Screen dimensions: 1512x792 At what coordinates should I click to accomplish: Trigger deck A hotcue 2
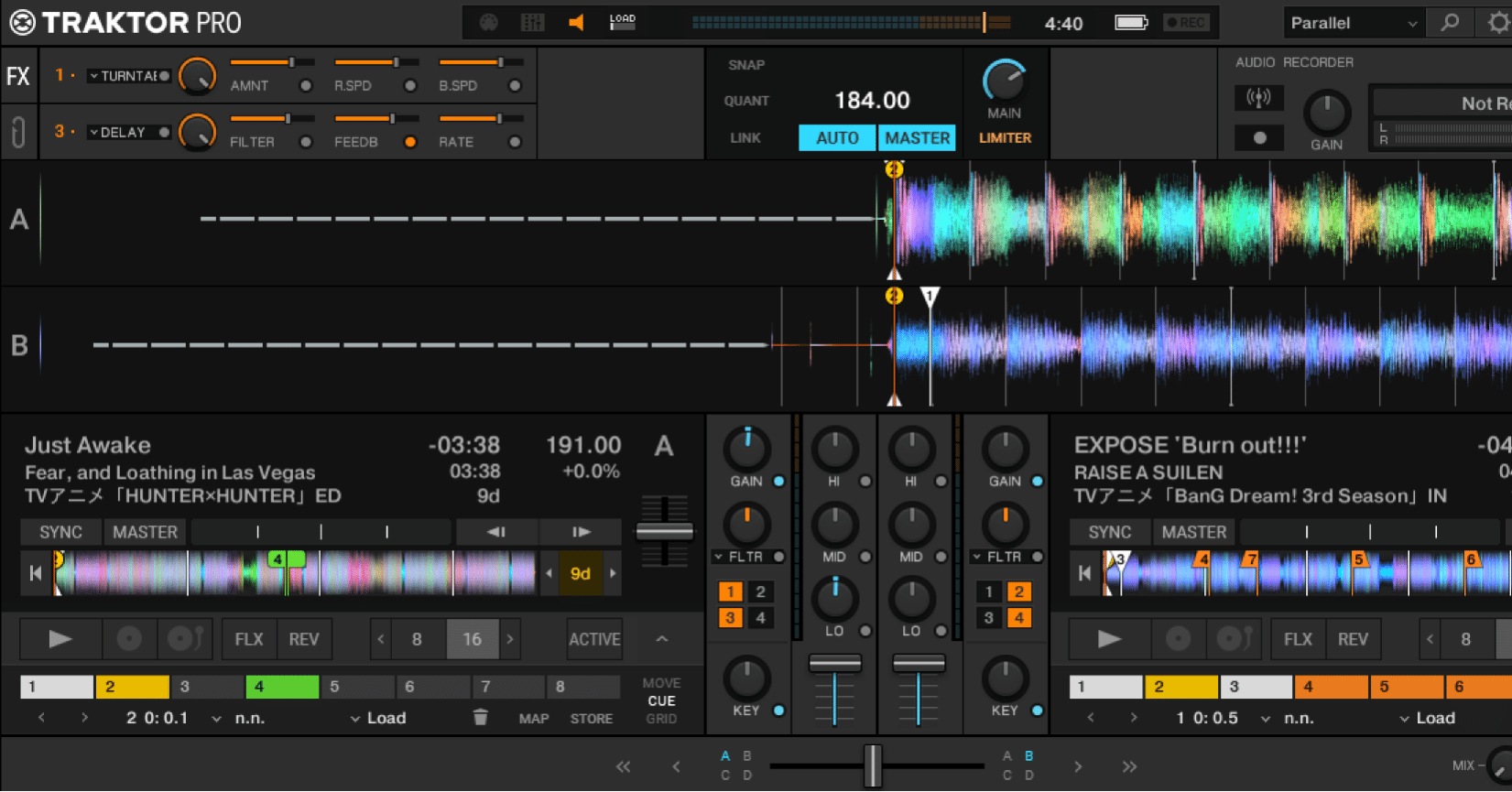tap(133, 687)
